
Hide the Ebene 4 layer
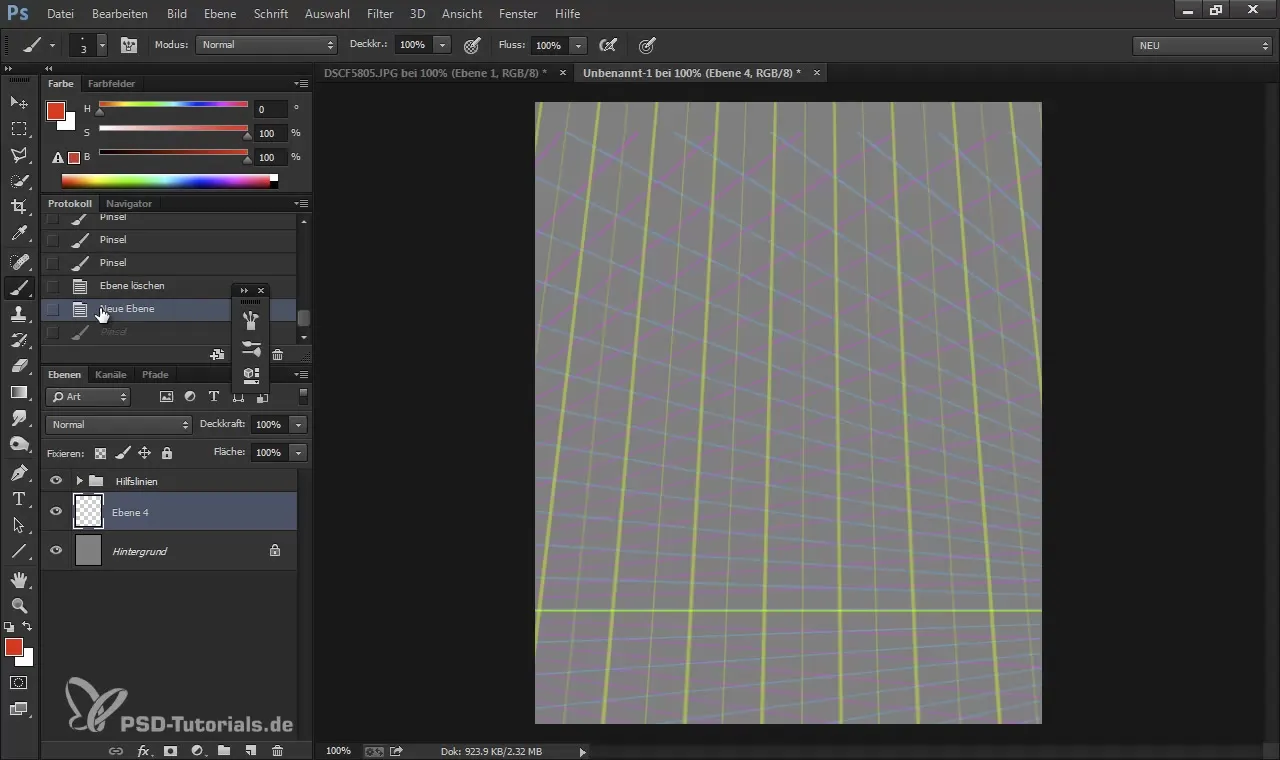pyautogui.click(x=56, y=512)
